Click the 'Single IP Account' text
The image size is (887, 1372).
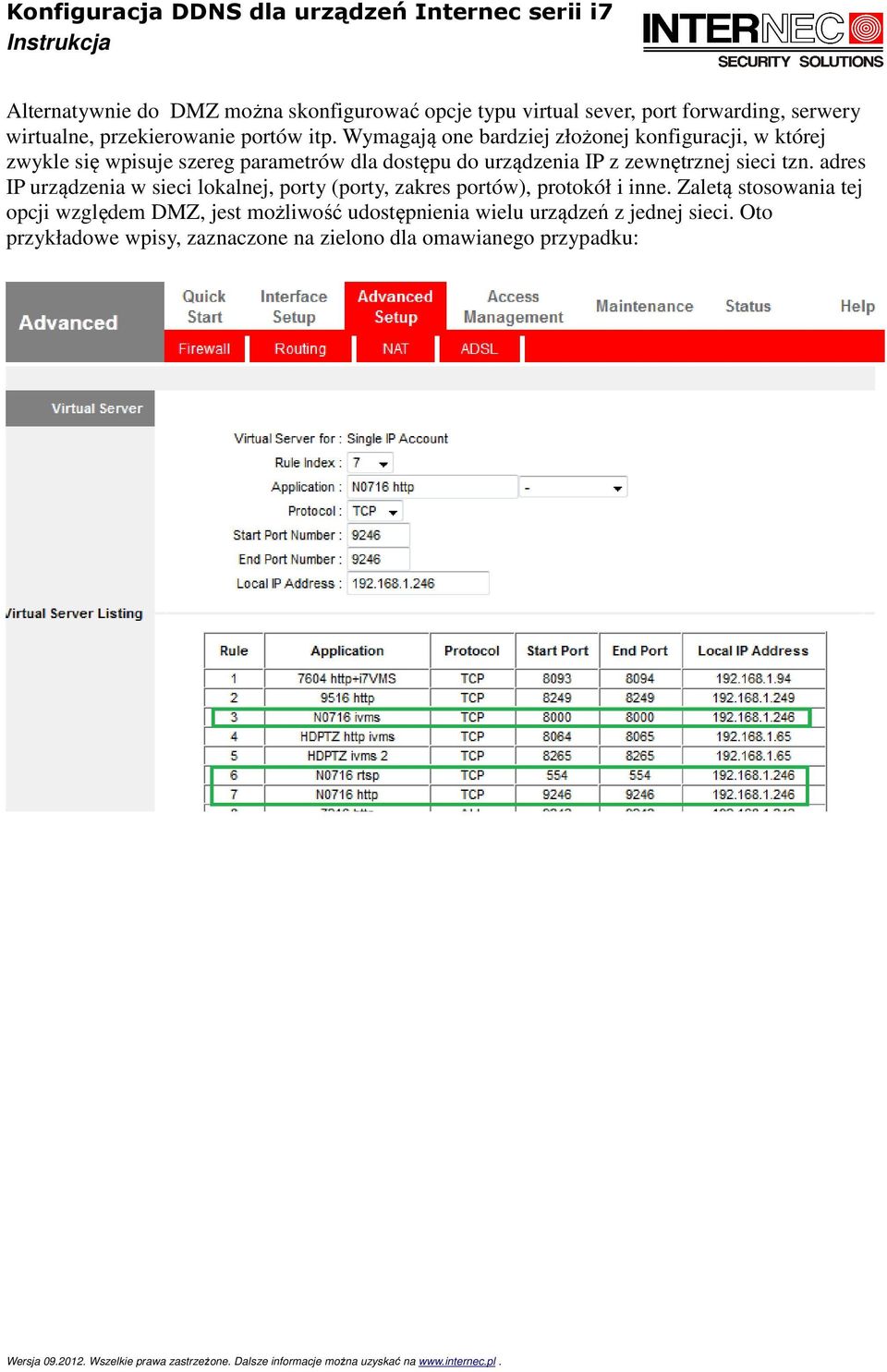click(x=397, y=439)
